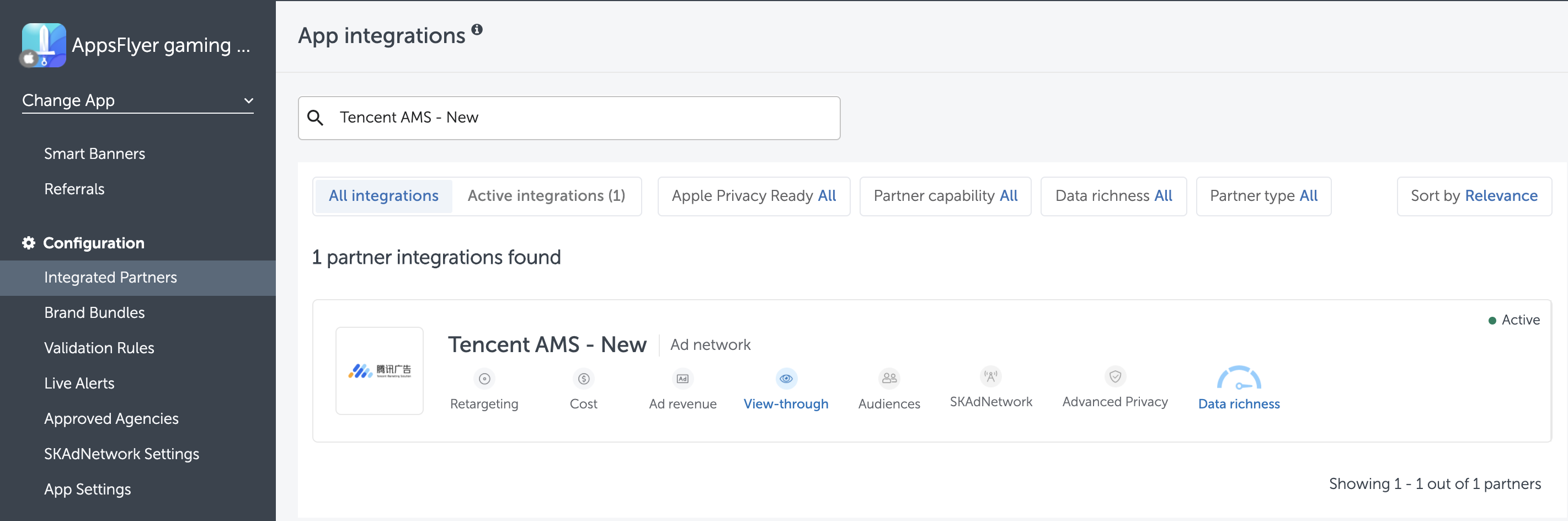
Task: Open Sort by Relevance dropdown
Action: pyautogui.click(x=1474, y=196)
